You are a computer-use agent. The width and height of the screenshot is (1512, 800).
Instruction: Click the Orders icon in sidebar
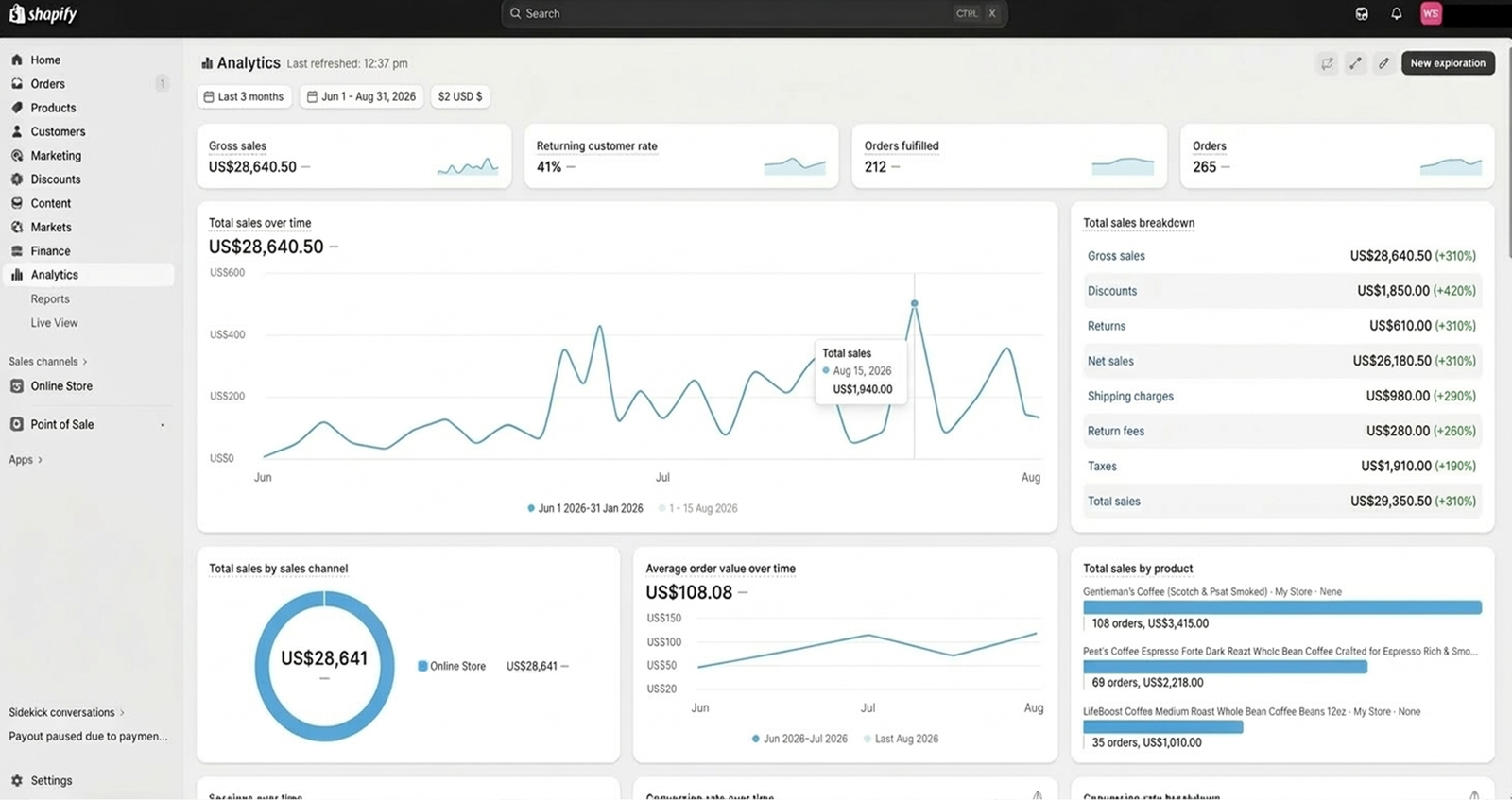point(17,84)
